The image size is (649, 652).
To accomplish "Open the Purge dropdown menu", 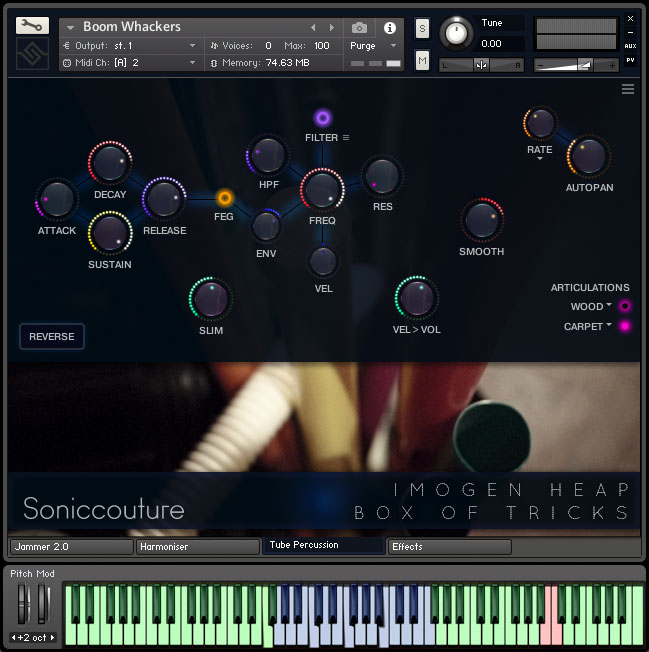I will (373, 46).
